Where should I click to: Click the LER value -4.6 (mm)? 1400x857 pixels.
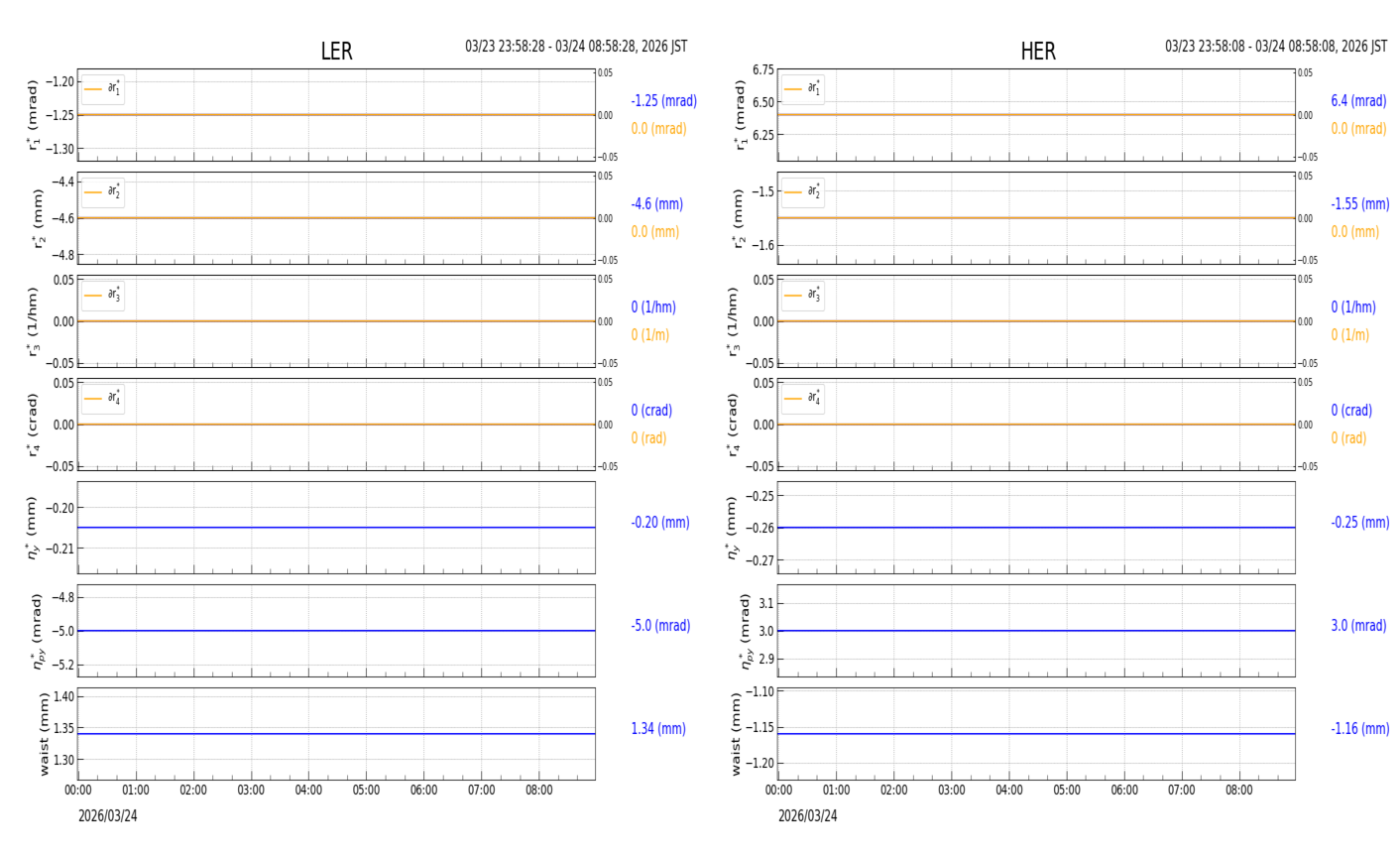tap(656, 204)
